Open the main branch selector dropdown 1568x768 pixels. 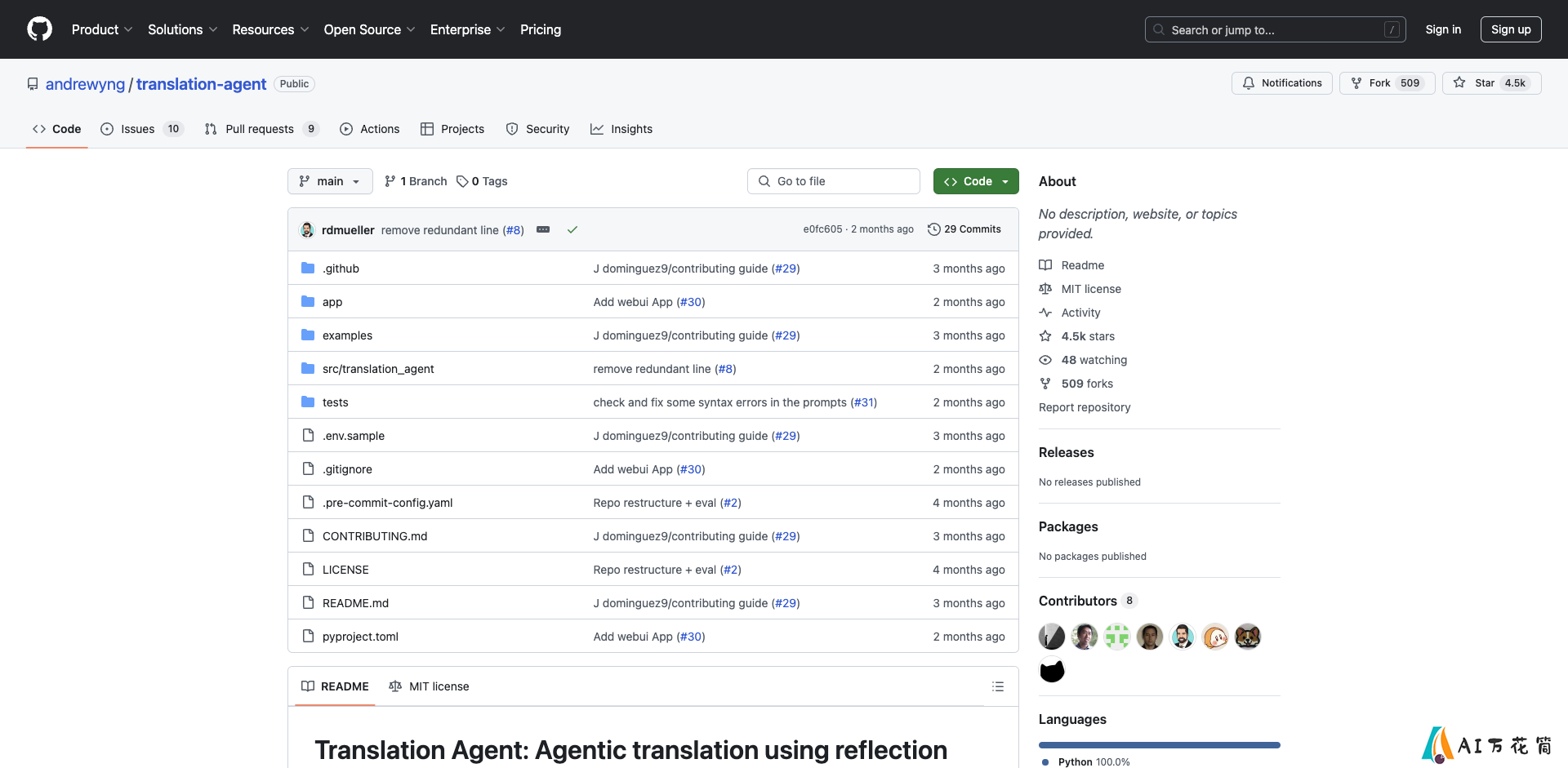click(330, 181)
